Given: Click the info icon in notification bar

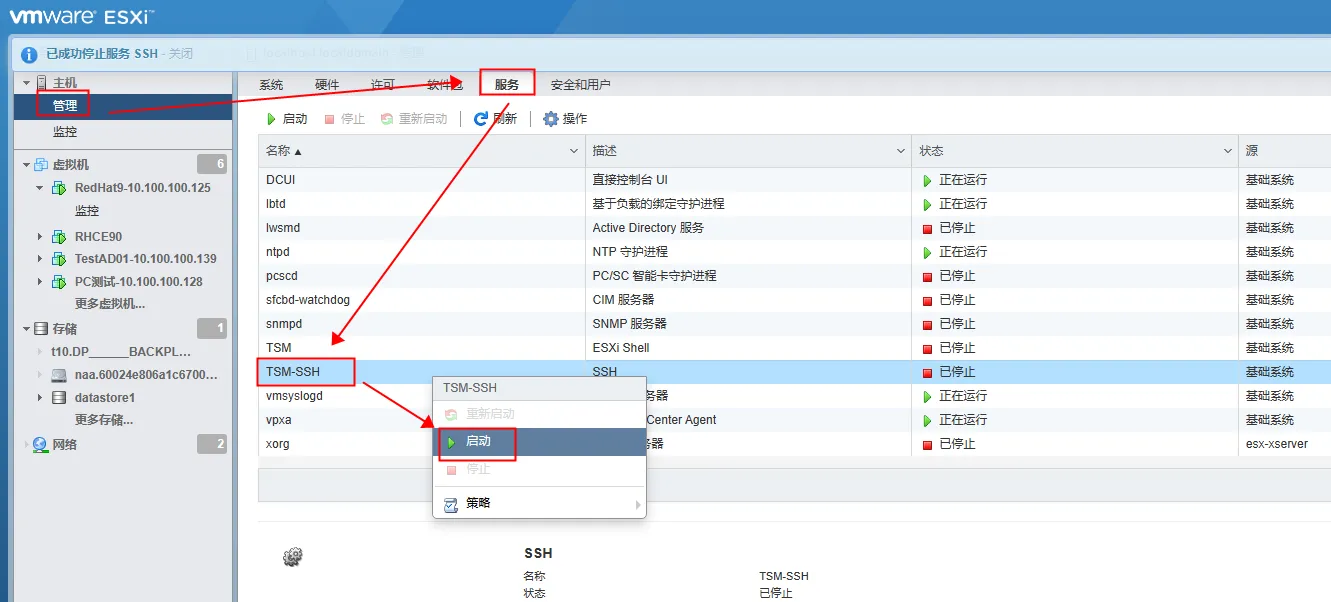Looking at the screenshot, I should point(29,54).
